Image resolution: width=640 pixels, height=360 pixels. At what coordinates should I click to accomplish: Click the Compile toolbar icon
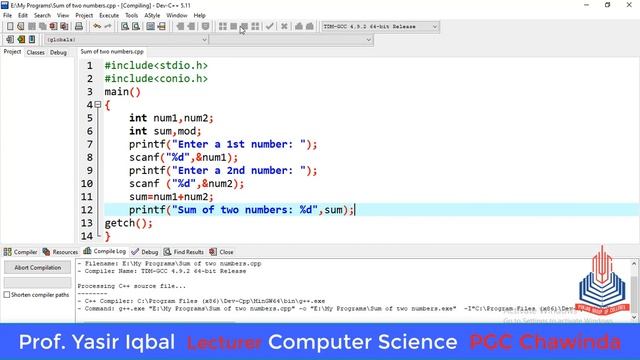[x=222, y=26]
